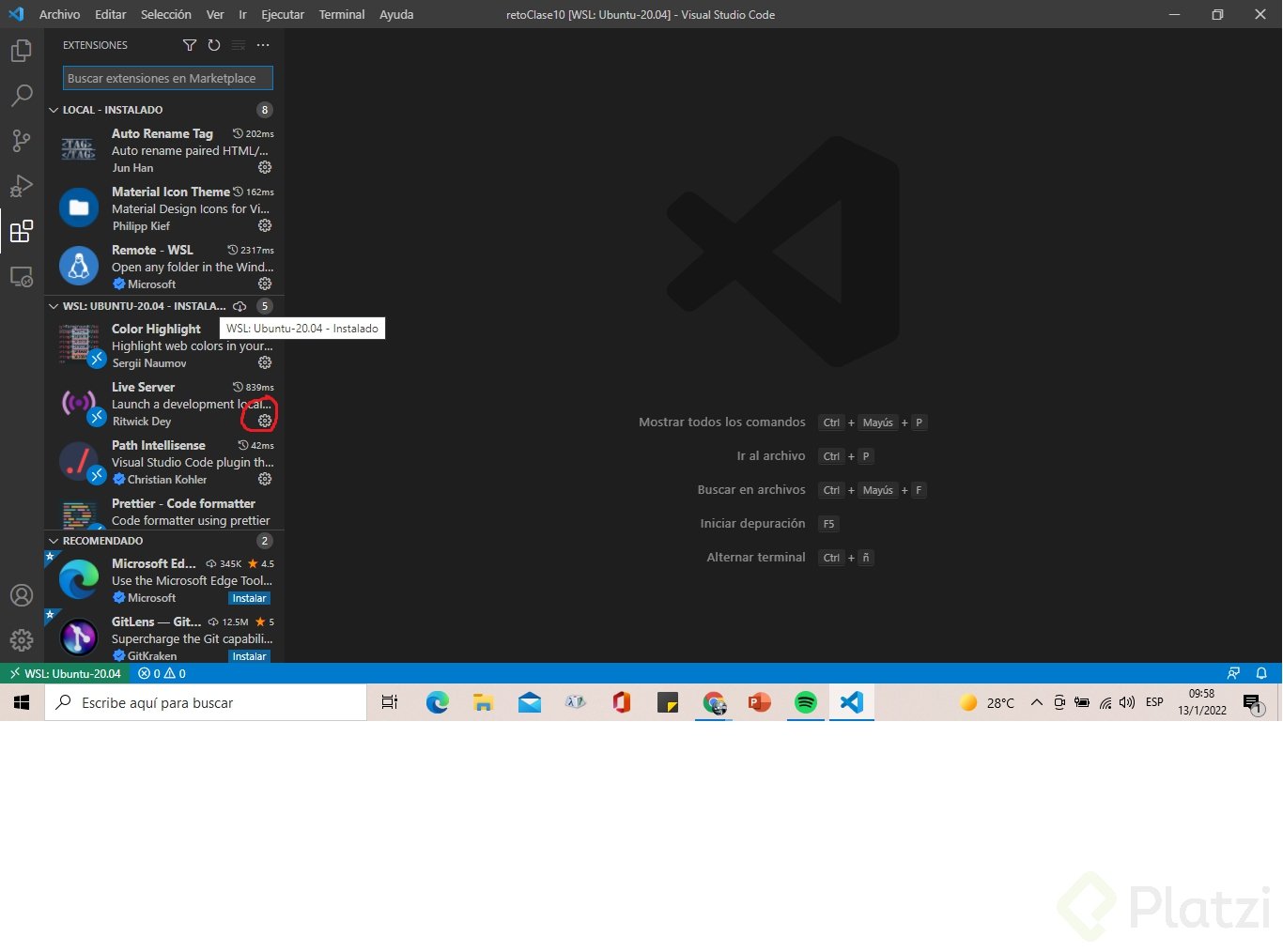Open the Search view in activity bar
Screen dimensions: 1283x952
22,96
